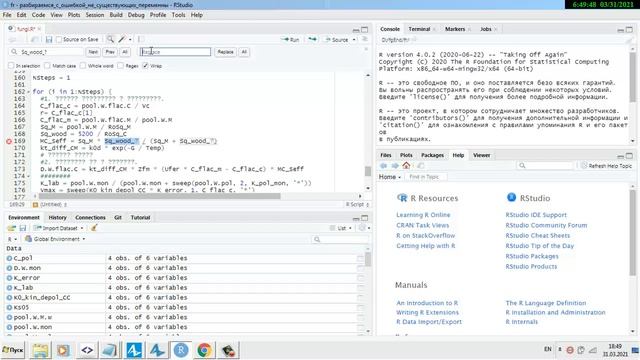
Task: Navigate forward in Help pane
Action: pos(395,165)
